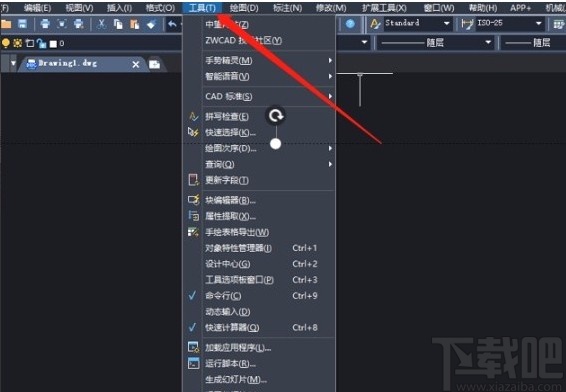Uncheck 快速计算器(Q) menu entry

click(x=258, y=327)
